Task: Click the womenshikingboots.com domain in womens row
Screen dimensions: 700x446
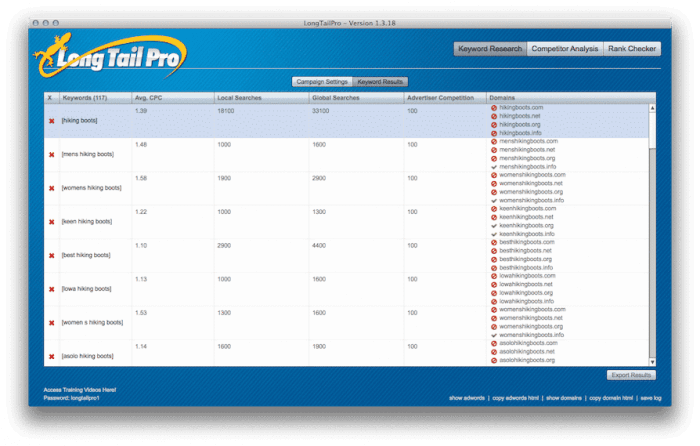Action: click(532, 175)
